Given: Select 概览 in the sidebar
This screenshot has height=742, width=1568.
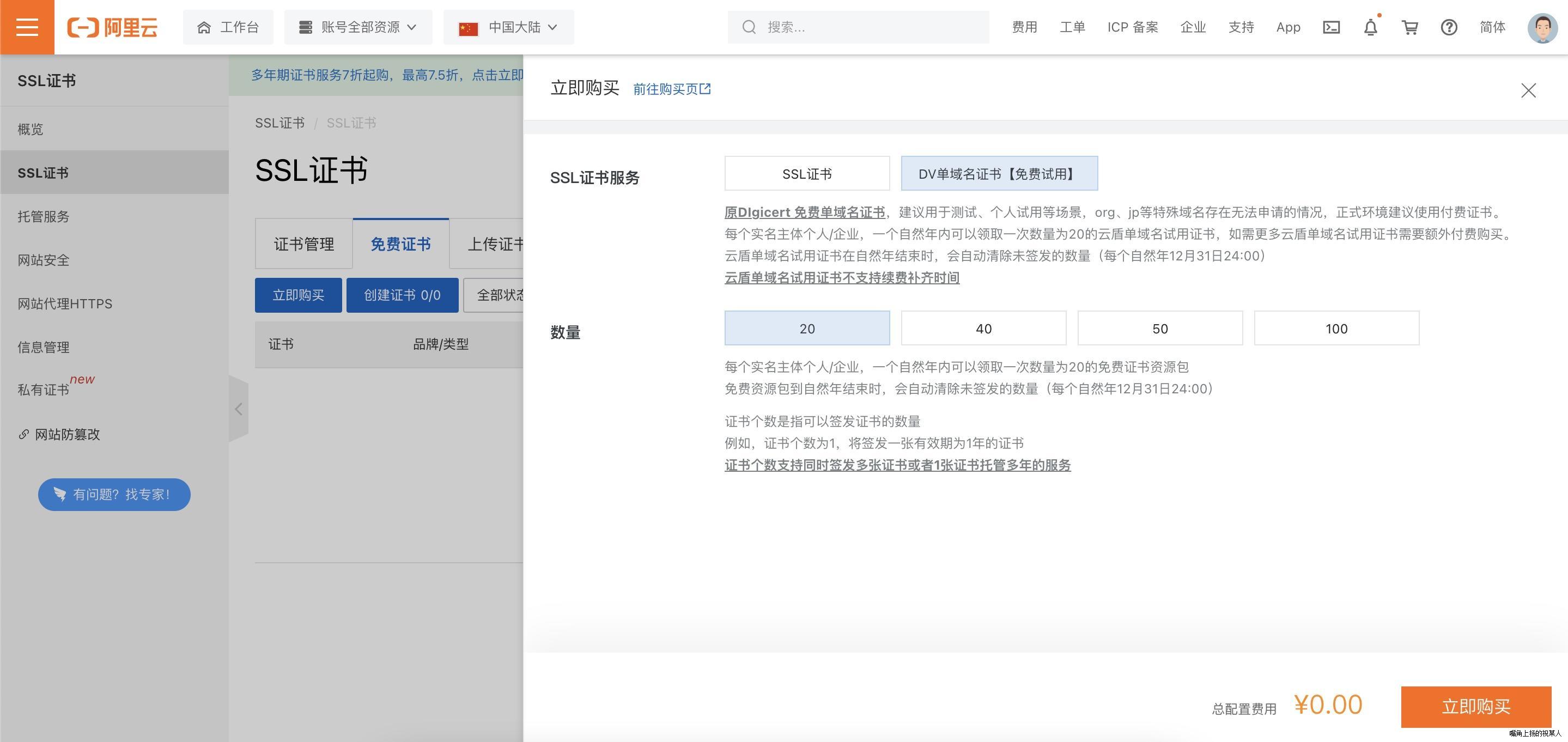Looking at the screenshot, I should click(114, 129).
